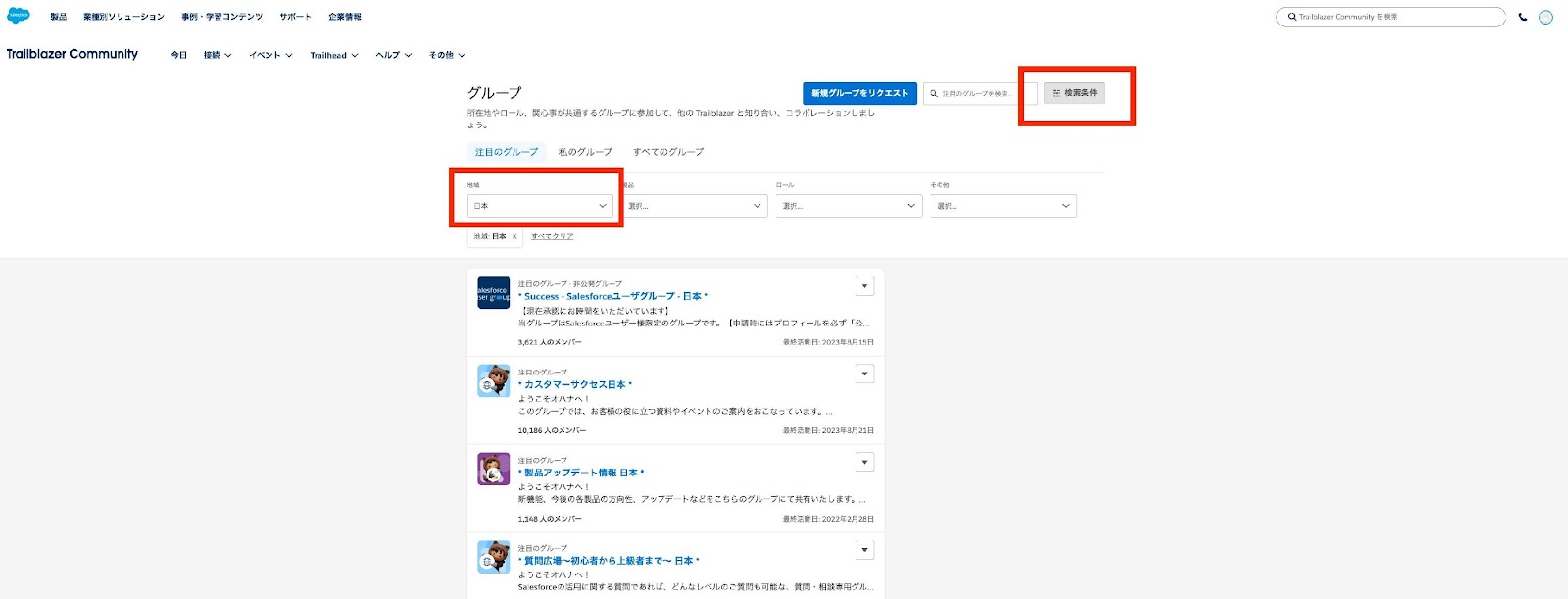Screen dimensions: 1568x599
Task: Open 業種別ソリューション top menu
Action: pos(123,17)
